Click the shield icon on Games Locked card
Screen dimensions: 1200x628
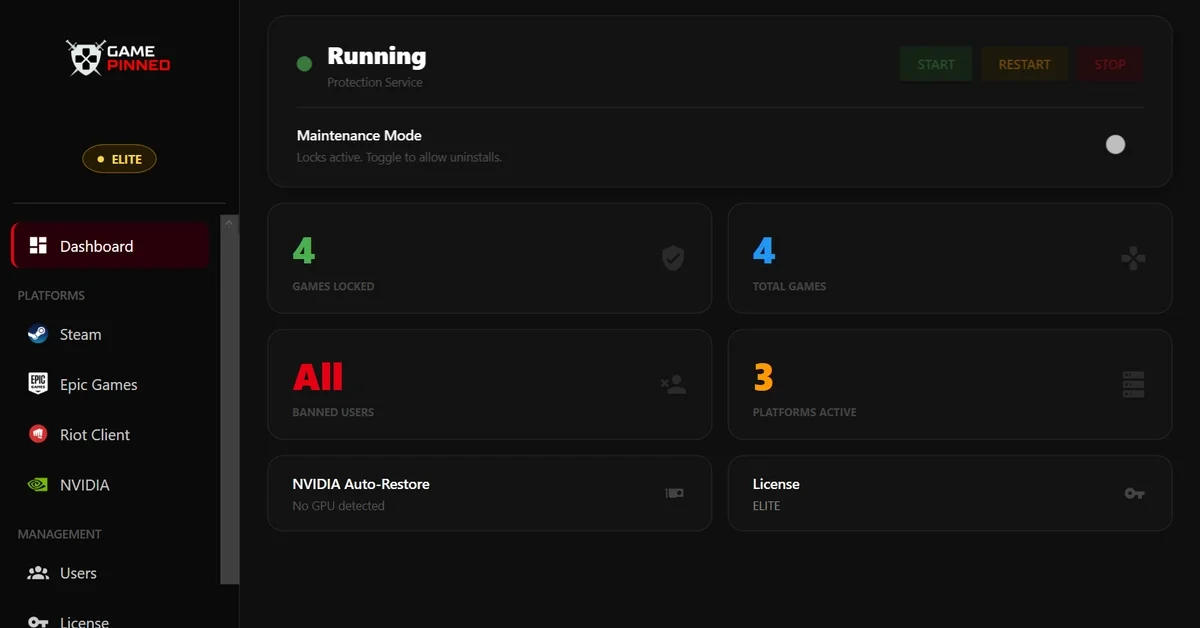673,259
